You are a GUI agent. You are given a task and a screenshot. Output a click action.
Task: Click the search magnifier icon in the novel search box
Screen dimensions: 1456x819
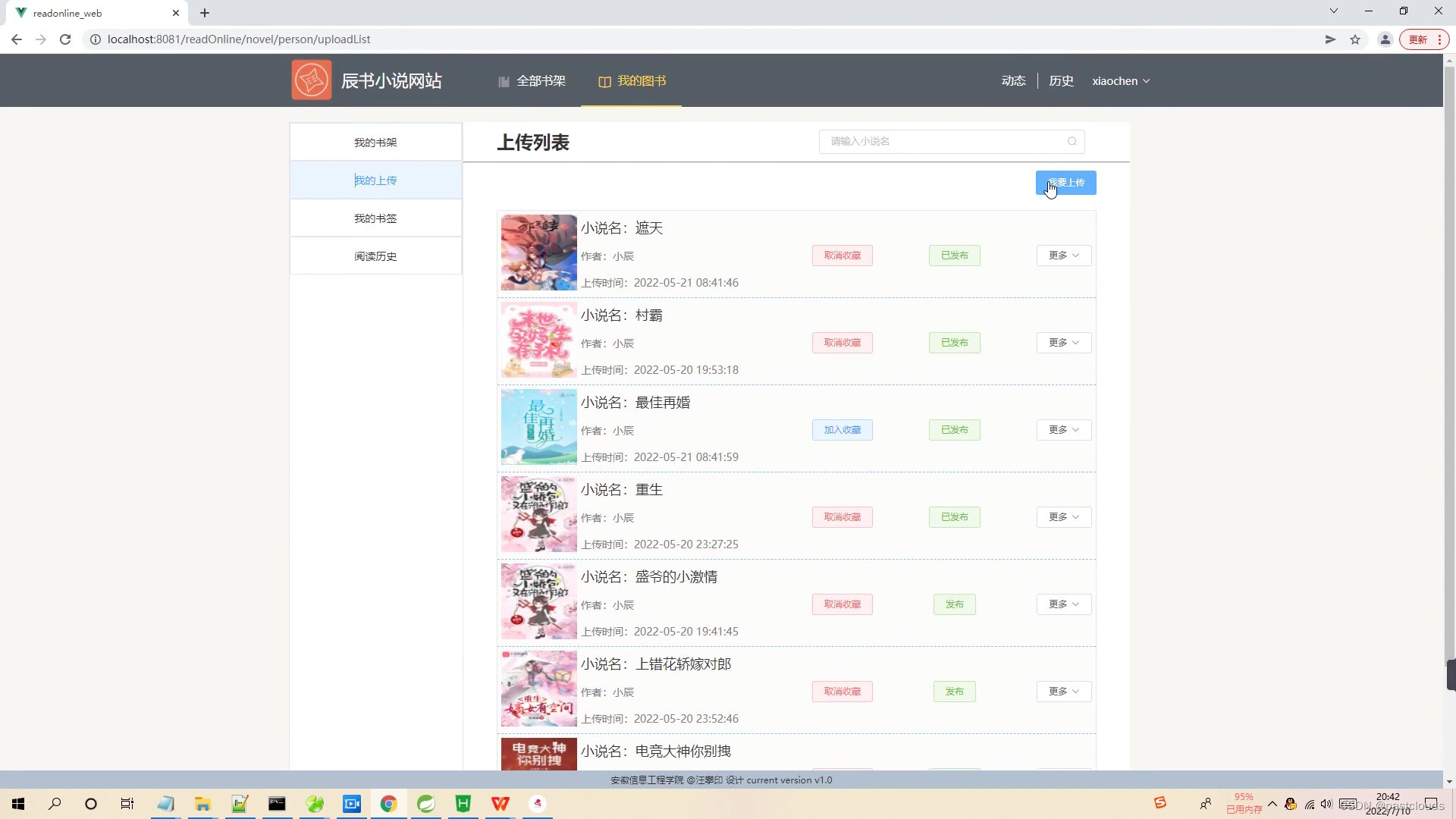click(1072, 141)
